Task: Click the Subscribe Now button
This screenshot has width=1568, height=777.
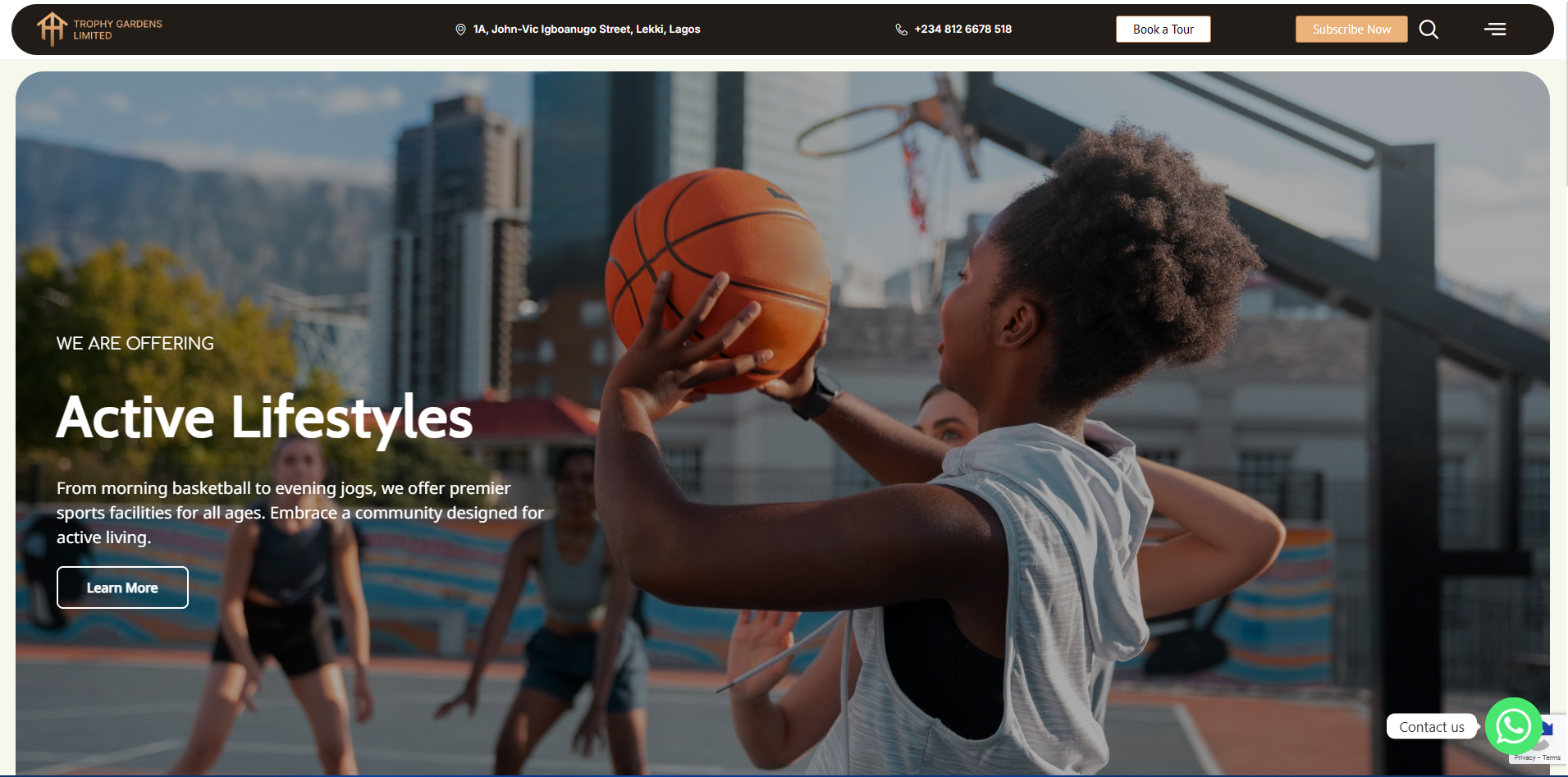Action: point(1351,30)
